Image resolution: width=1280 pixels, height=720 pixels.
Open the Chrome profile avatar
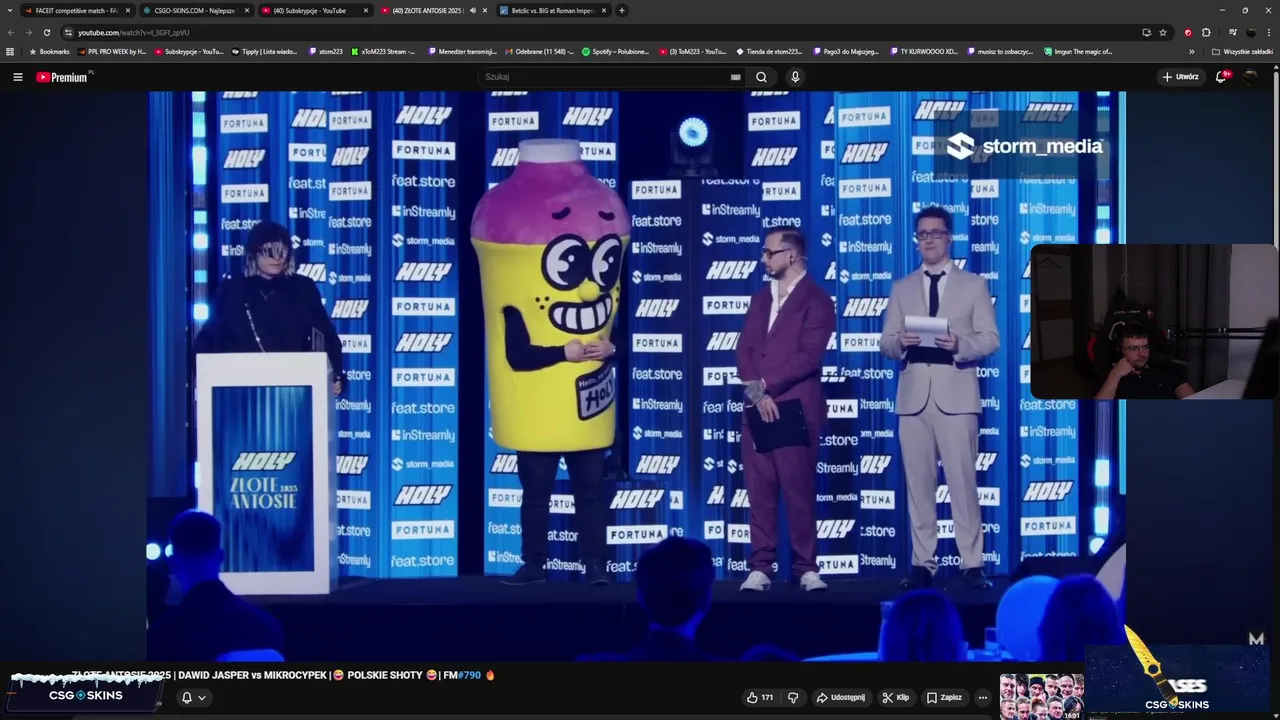pos(1251,32)
